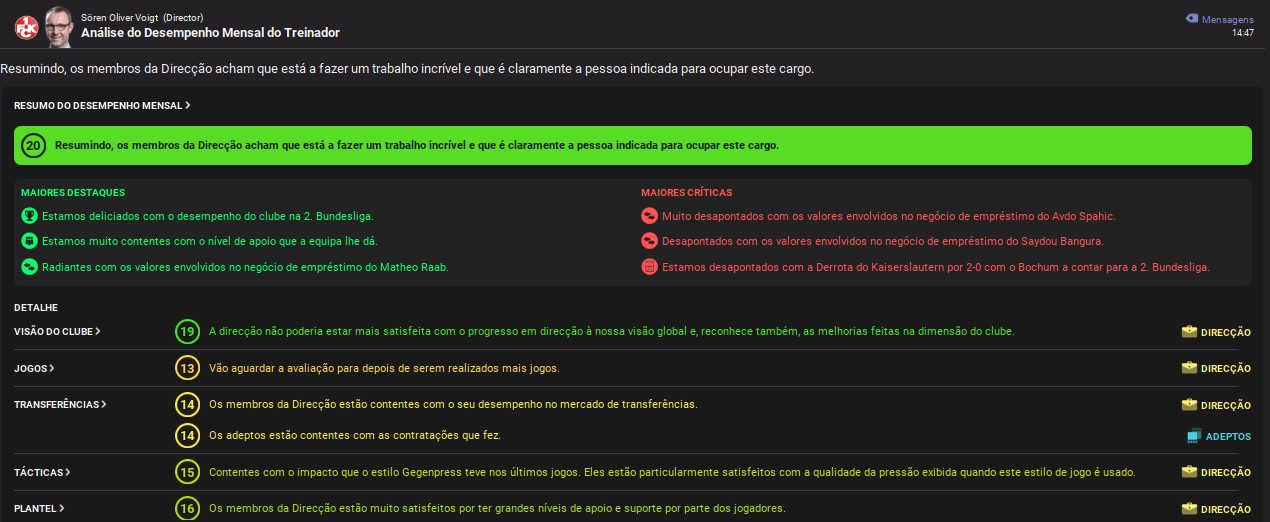Click the rating 16 circle for Plantel
The height and width of the screenshot is (522, 1270).
pos(187,509)
